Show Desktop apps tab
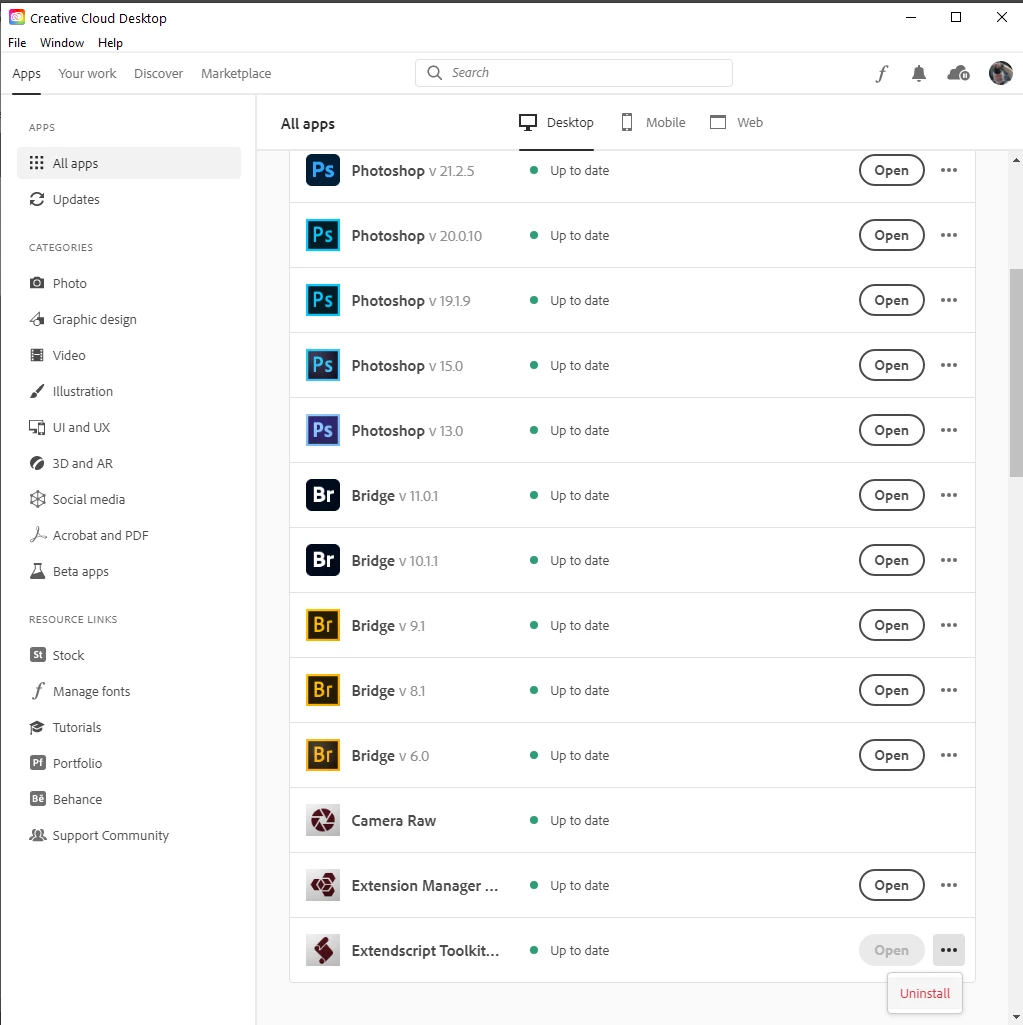Image resolution: width=1023 pixels, height=1025 pixels. pyautogui.click(x=556, y=122)
